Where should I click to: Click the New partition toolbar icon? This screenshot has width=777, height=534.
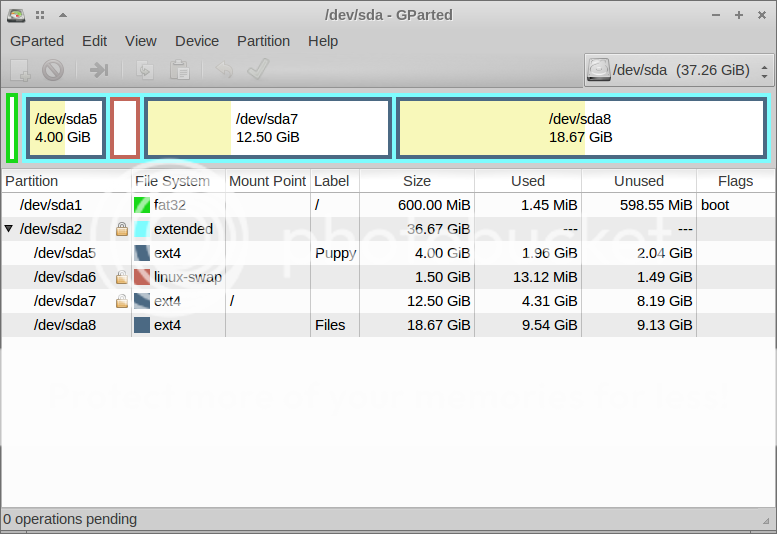(20, 70)
